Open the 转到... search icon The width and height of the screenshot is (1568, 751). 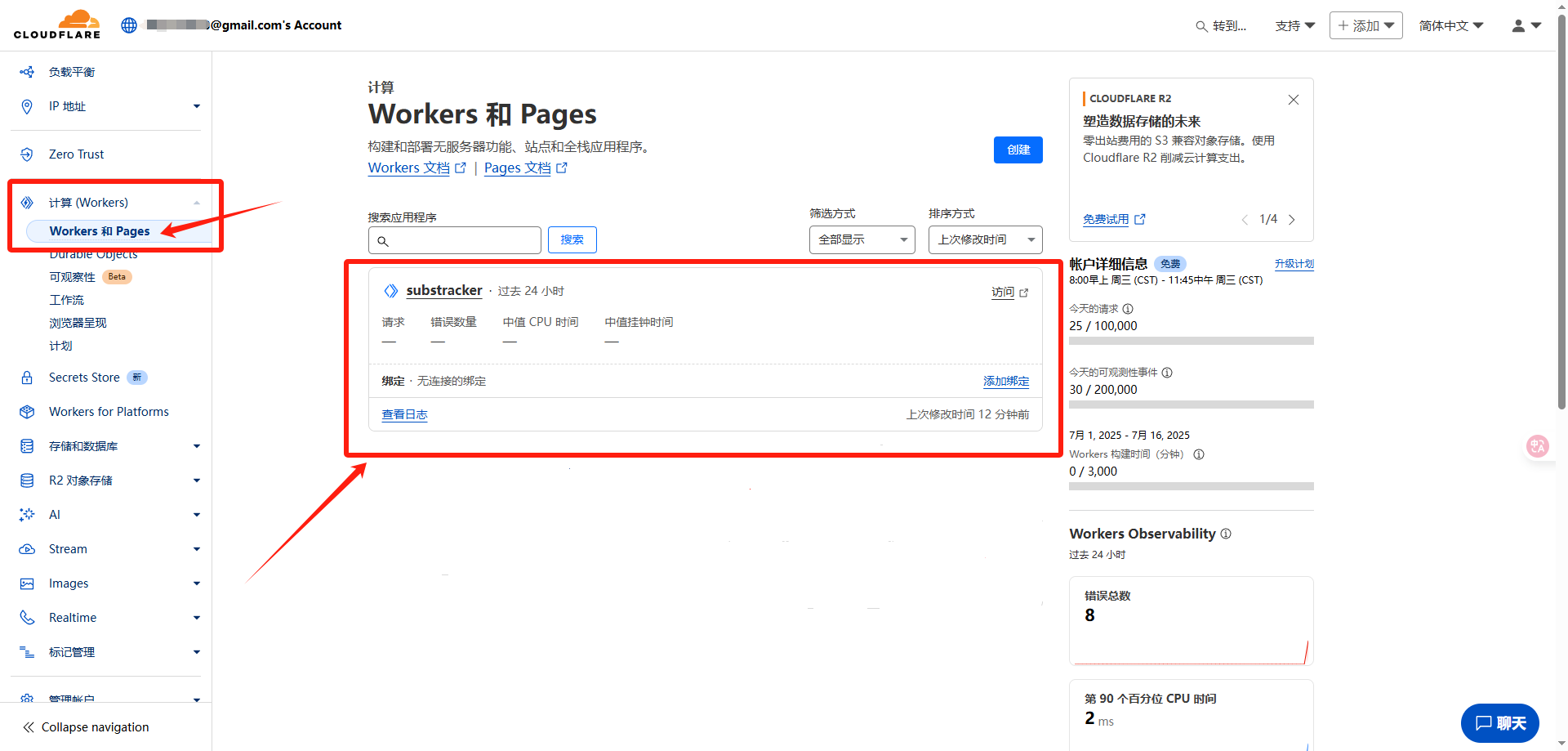1201,26
